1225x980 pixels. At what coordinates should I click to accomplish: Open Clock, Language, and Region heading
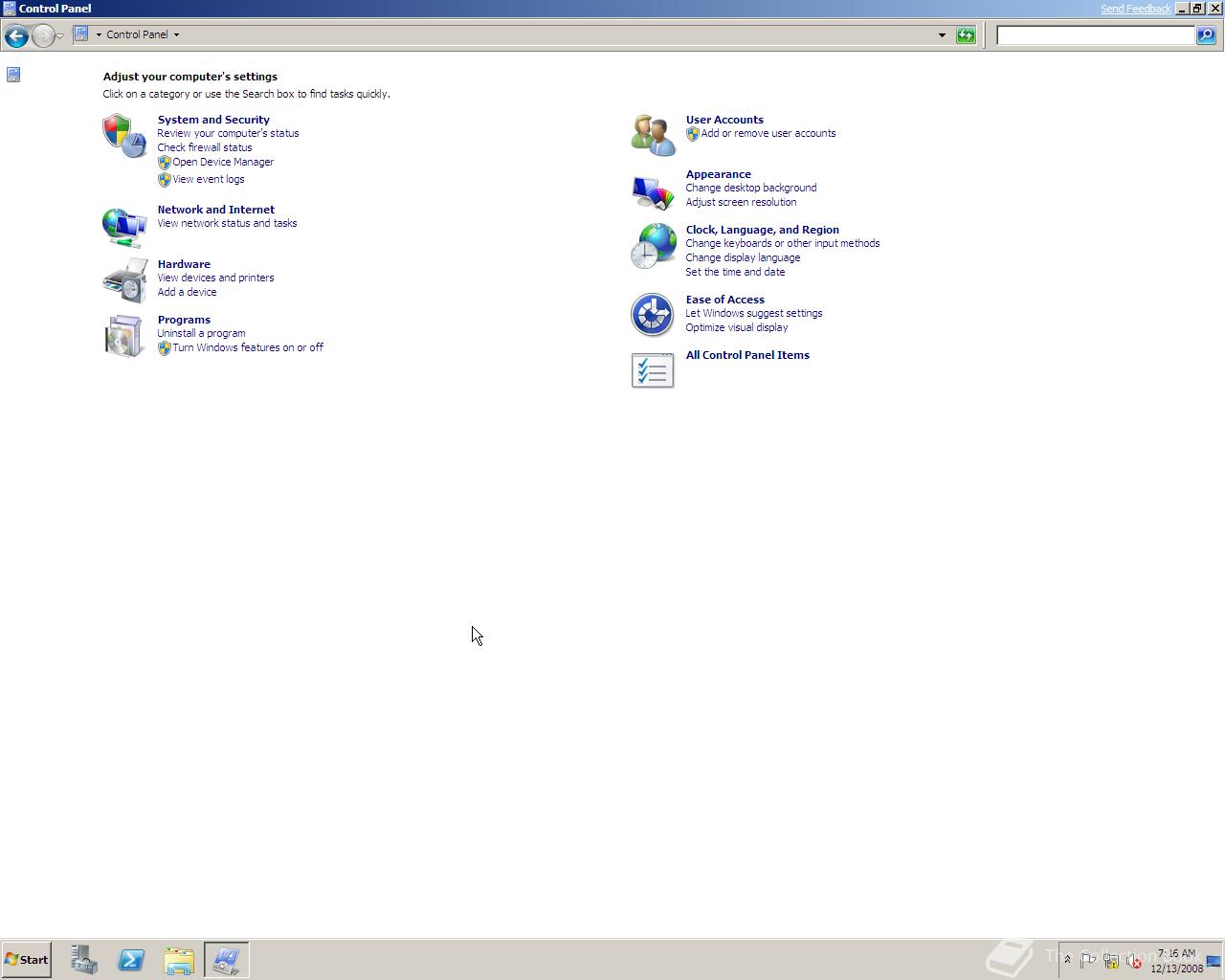pyautogui.click(x=762, y=230)
